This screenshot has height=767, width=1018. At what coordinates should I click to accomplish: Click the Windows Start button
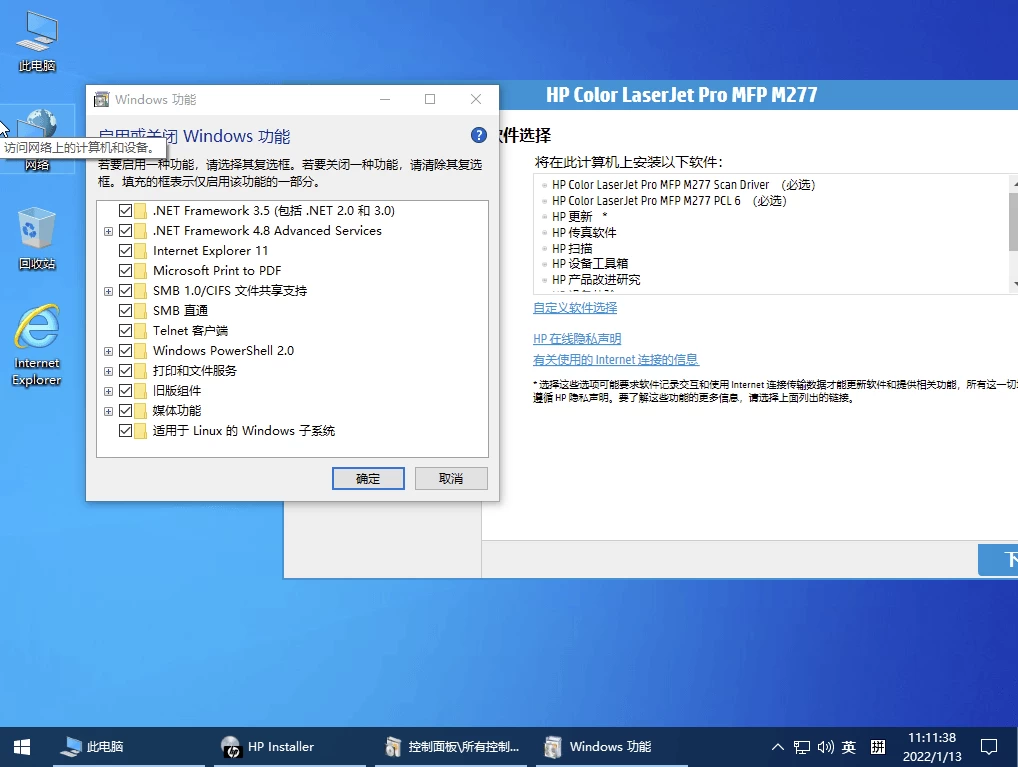[x=21, y=746]
